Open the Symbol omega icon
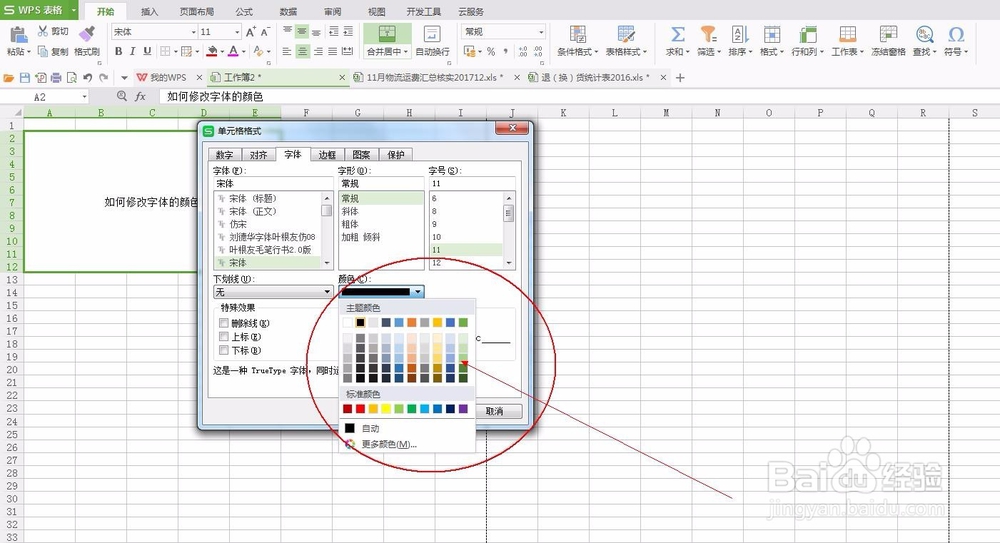This screenshot has width=1000, height=543. pyautogui.click(x=955, y=34)
